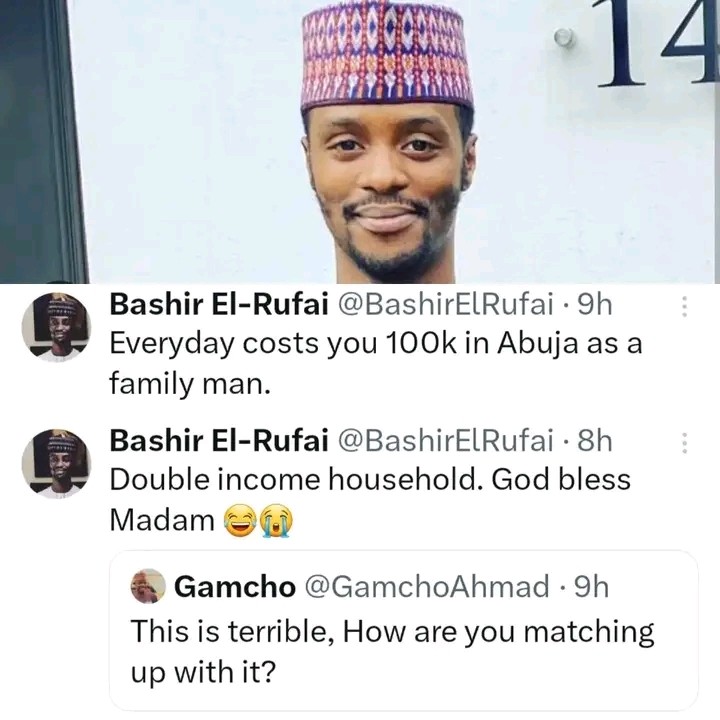Open the Bashir El-Rufai name on the 8h tweet
Viewport: 720px width, 720px height.
pos(219,441)
